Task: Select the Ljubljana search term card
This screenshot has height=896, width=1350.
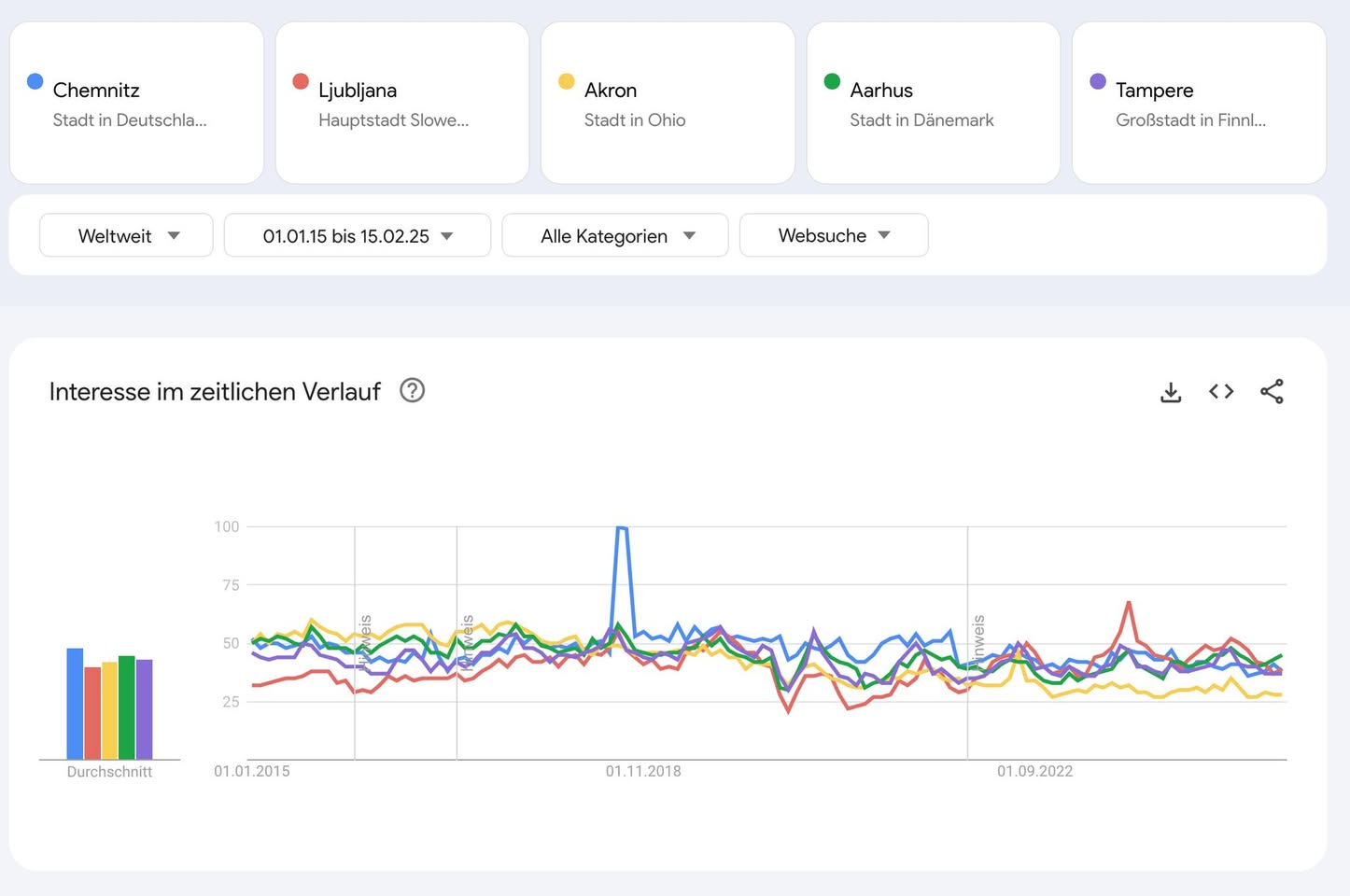Action: 402,103
